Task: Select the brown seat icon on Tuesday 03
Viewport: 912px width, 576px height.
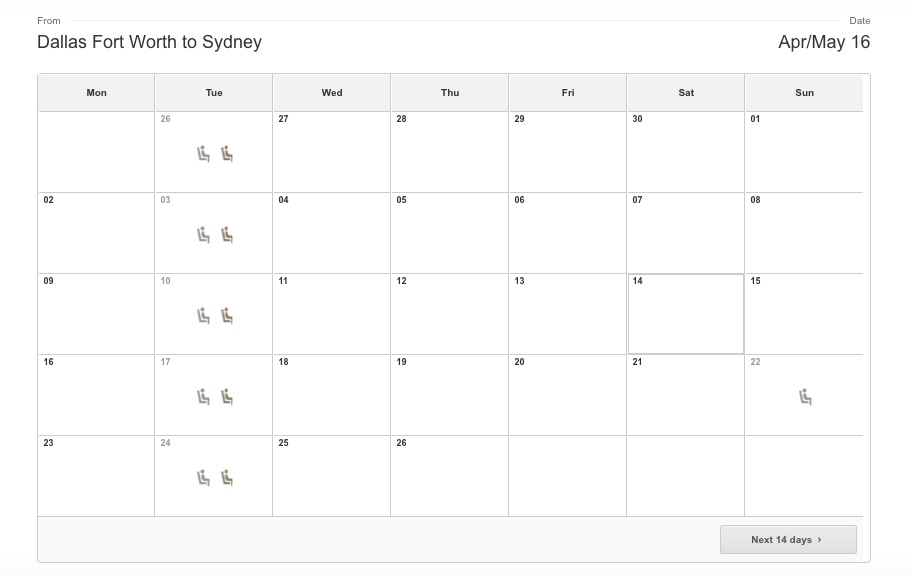Action: click(x=227, y=235)
